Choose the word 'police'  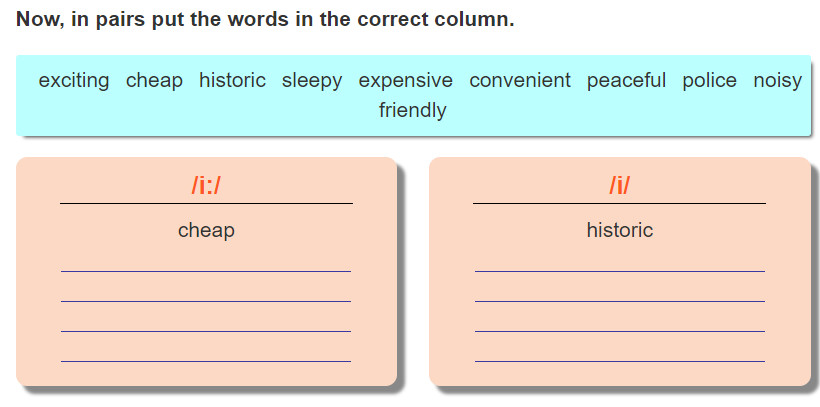click(x=710, y=81)
